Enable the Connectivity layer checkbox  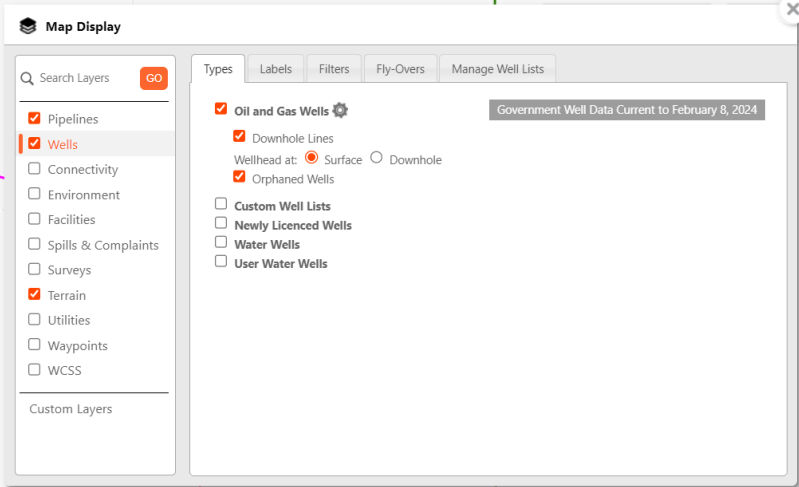pos(35,169)
